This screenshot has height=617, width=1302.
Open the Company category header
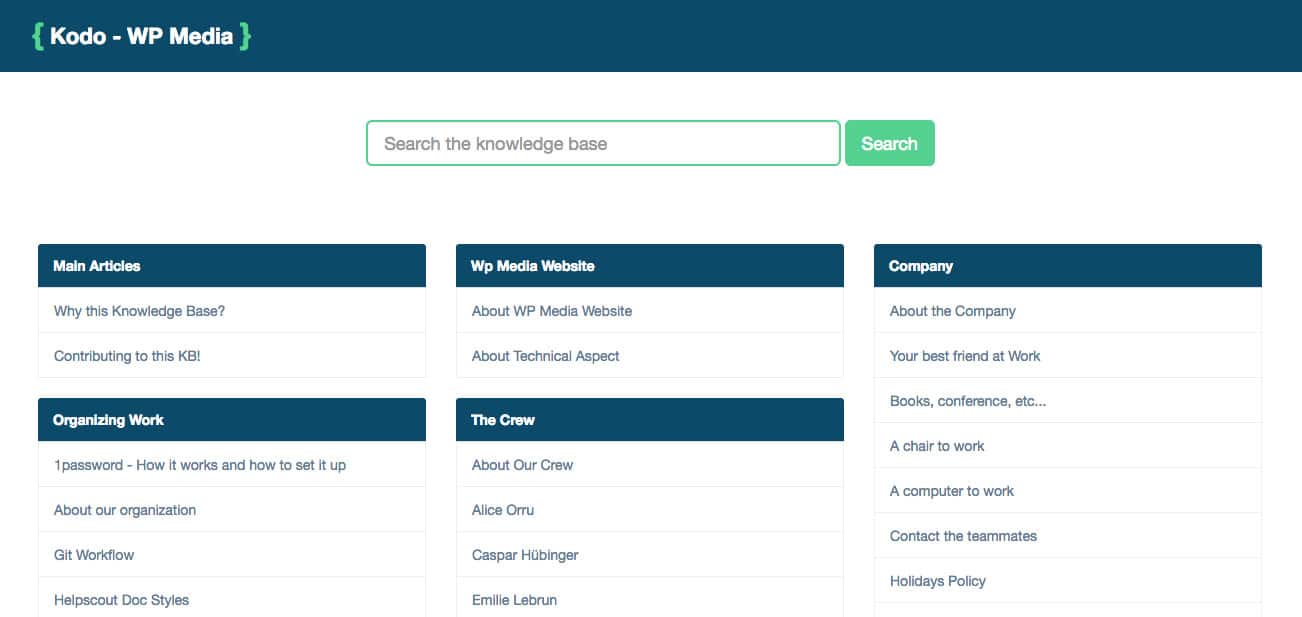pos(1068,266)
